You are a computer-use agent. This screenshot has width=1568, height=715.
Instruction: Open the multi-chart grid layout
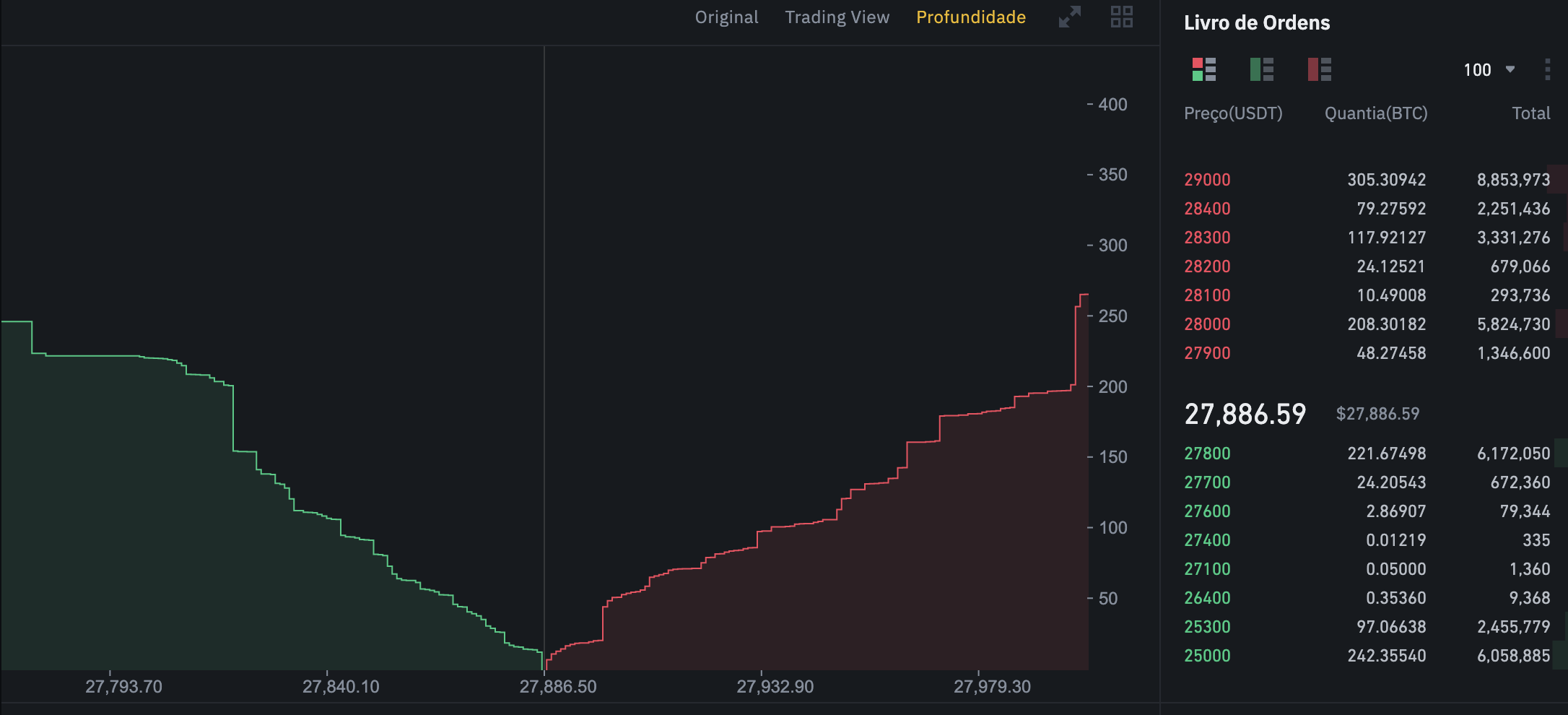pos(1121,17)
